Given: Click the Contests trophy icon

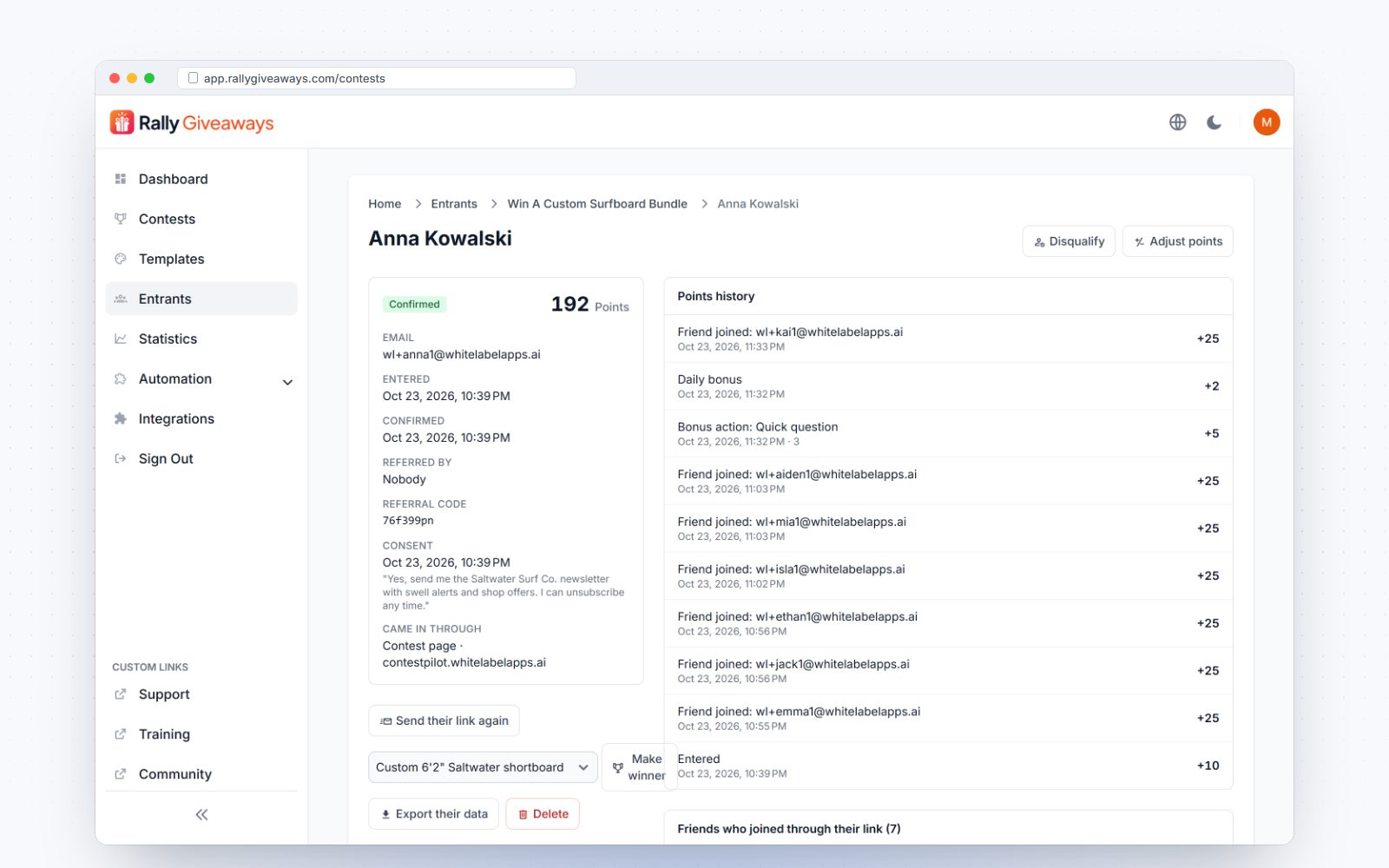Looking at the screenshot, I should coord(121,219).
